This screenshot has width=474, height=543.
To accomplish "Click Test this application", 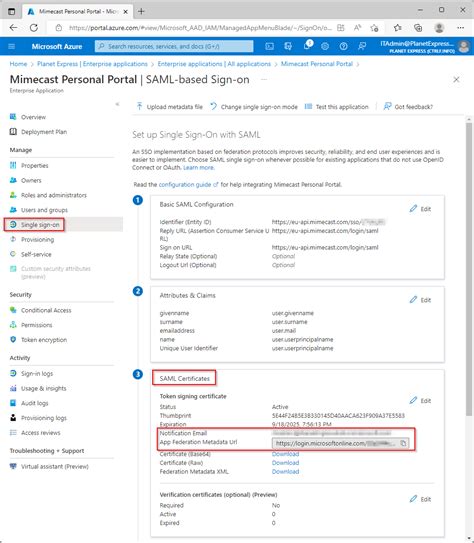I will (x=337, y=107).
